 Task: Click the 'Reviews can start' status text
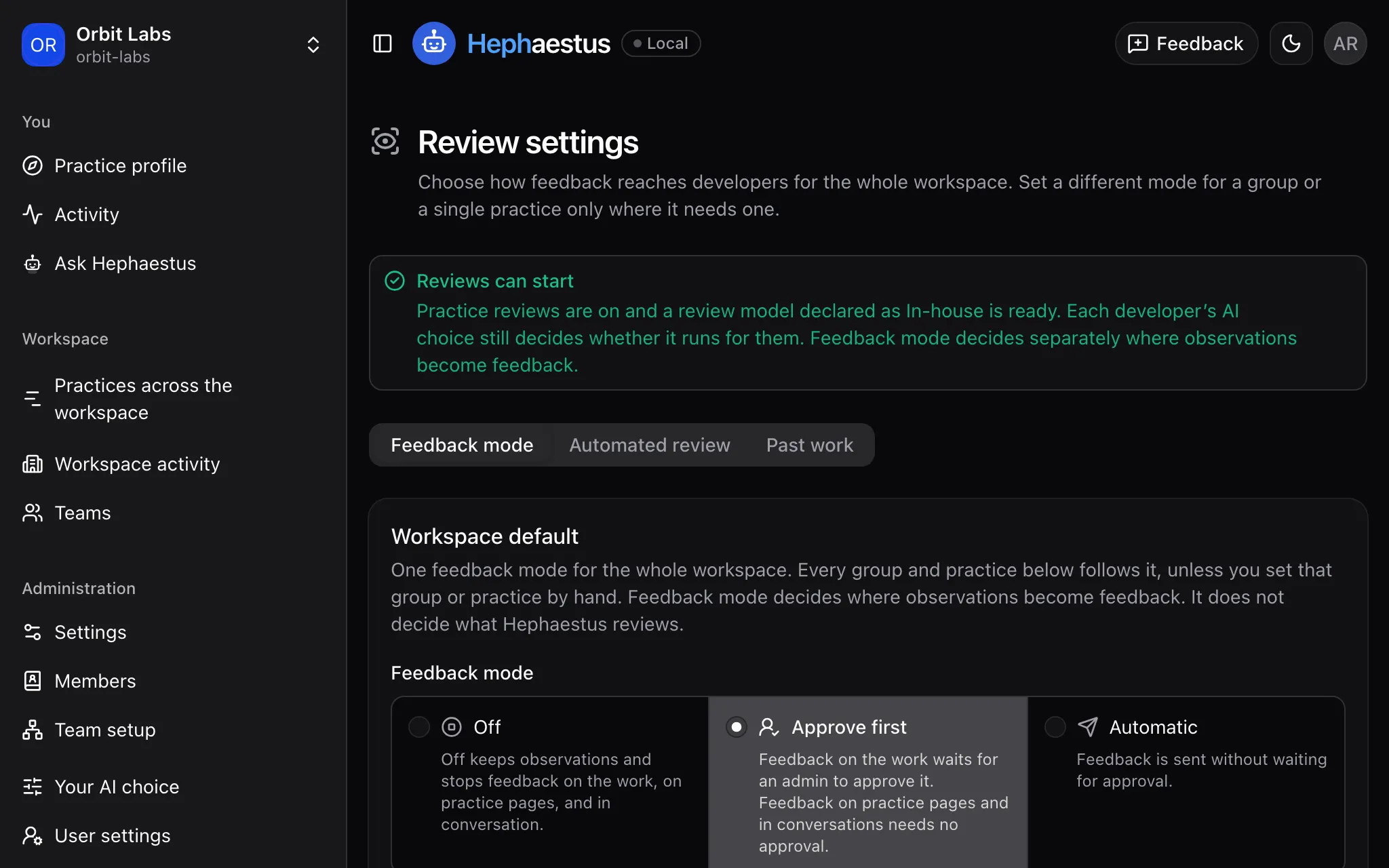click(x=495, y=281)
